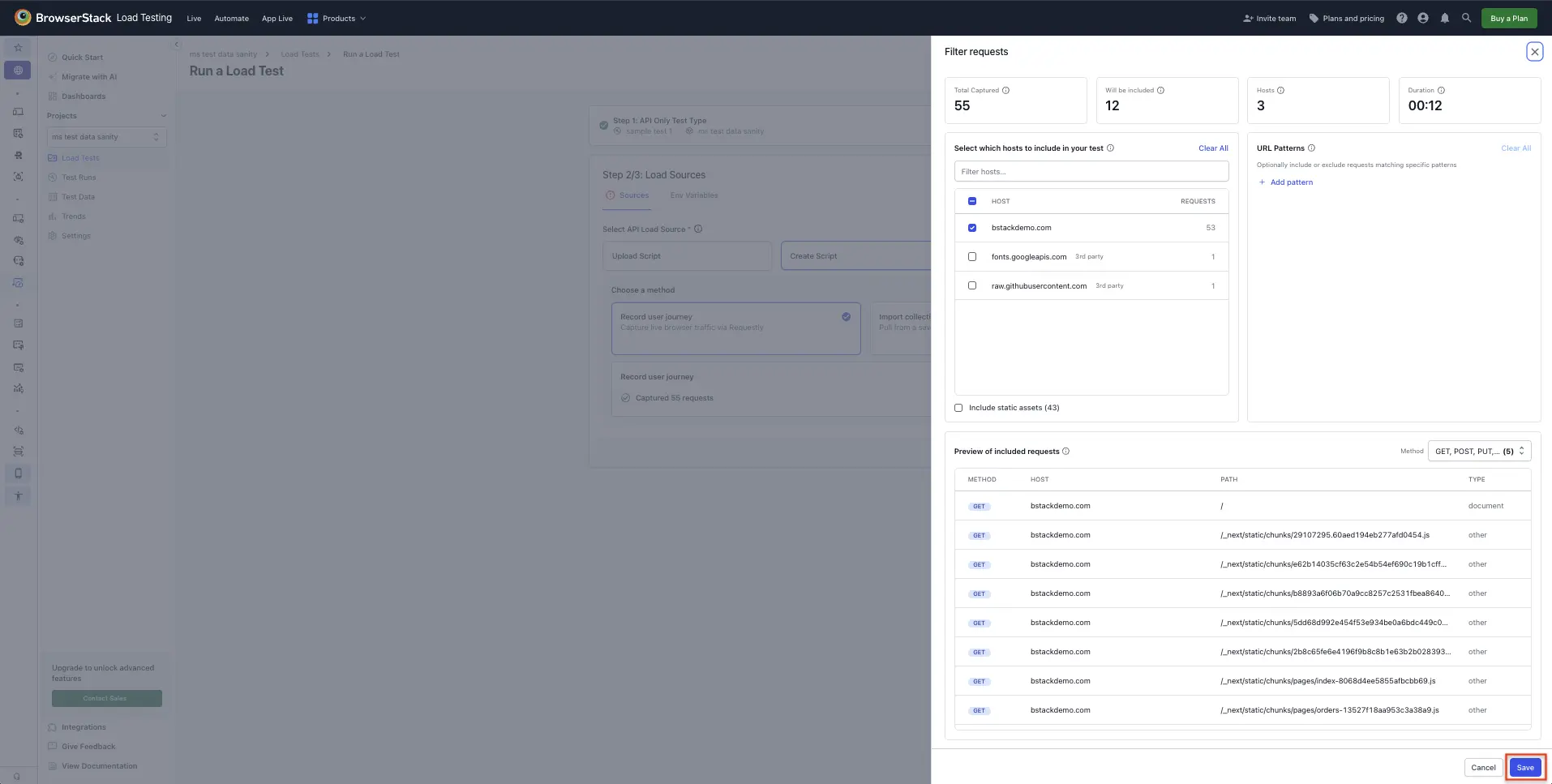Click the plus icon beside Add pattern
This screenshot has height=784, width=1552.
[x=1262, y=182]
